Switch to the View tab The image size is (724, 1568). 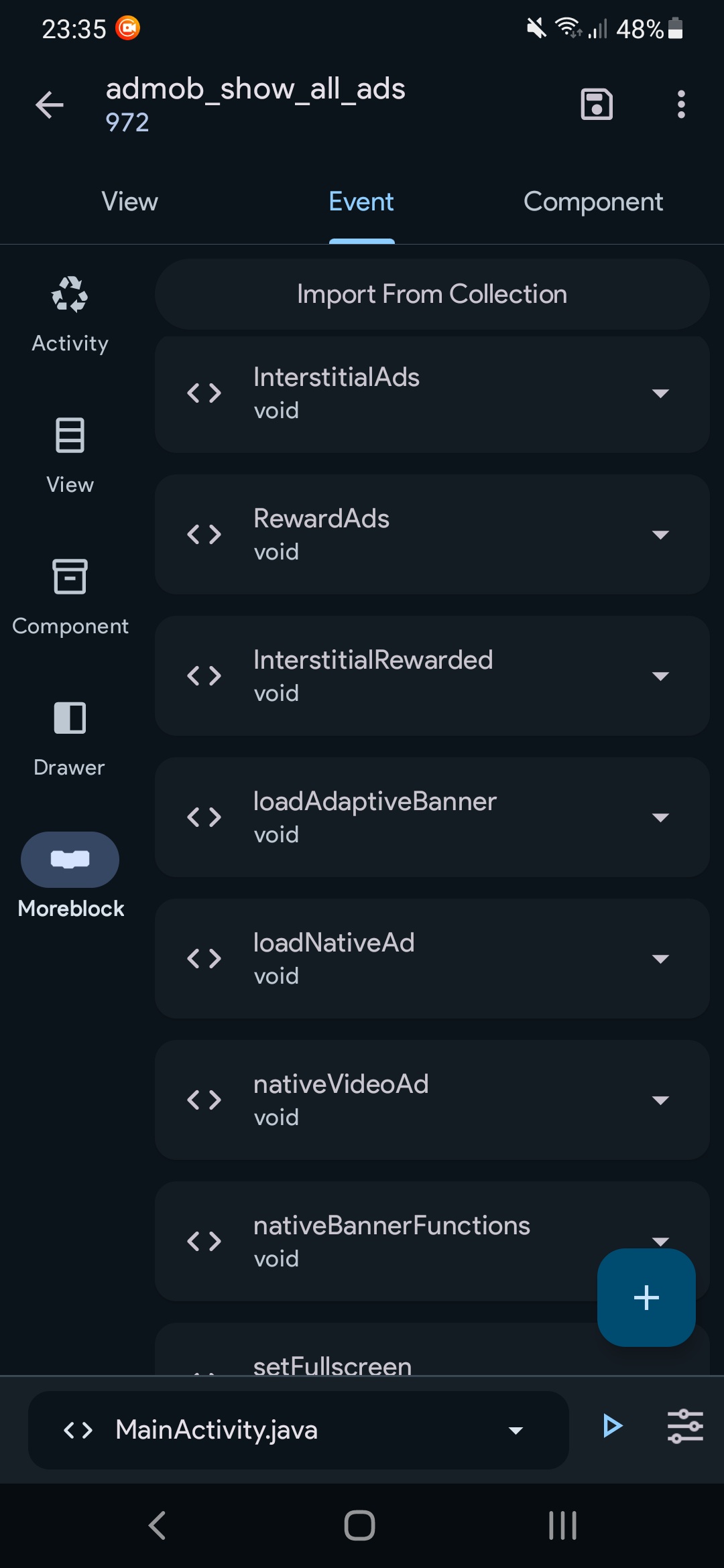point(130,202)
